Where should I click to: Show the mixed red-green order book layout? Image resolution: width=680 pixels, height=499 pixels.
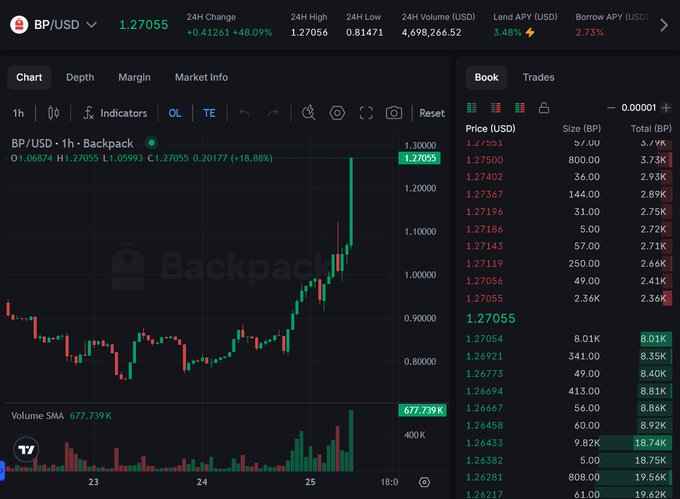520,108
